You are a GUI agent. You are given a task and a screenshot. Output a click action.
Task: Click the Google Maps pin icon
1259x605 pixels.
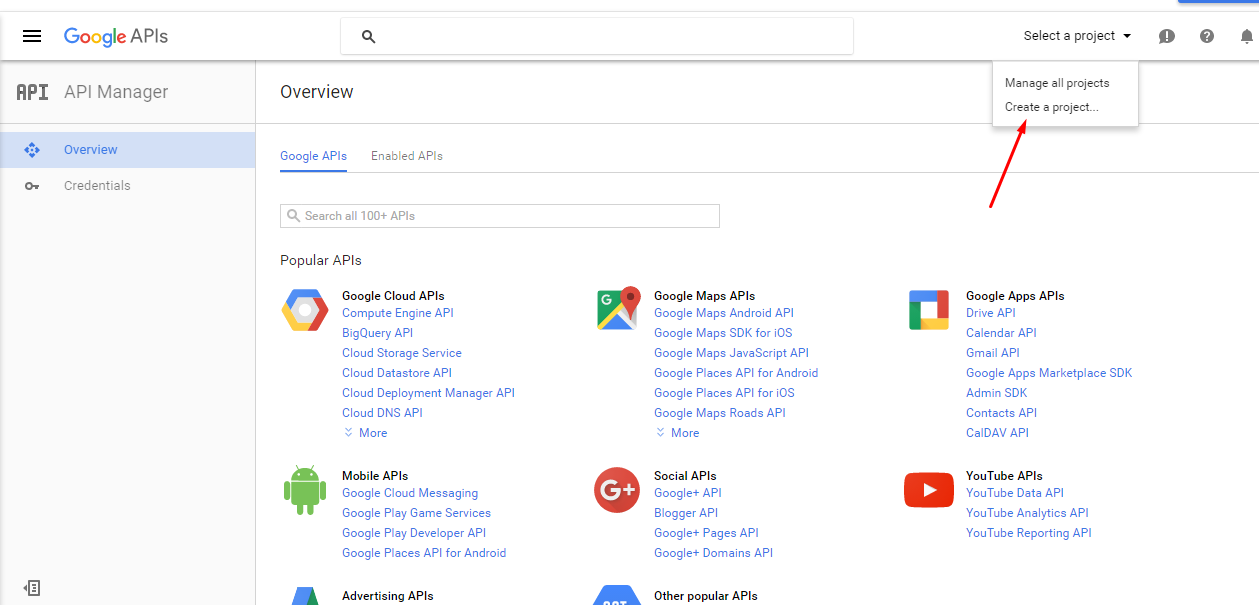tap(618, 309)
